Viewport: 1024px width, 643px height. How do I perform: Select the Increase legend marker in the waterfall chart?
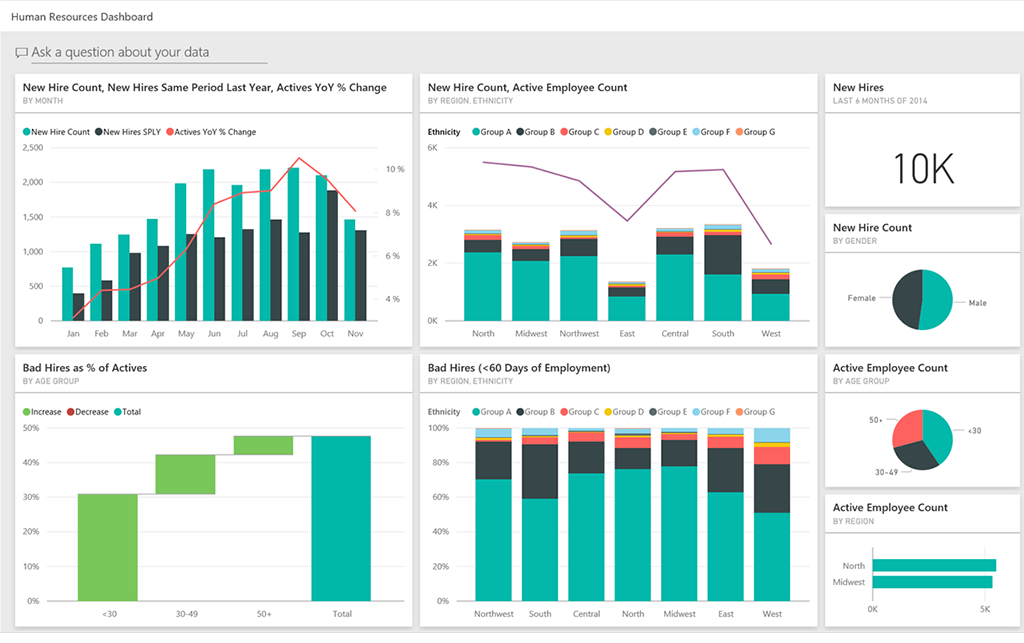pyautogui.click(x=26, y=412)
